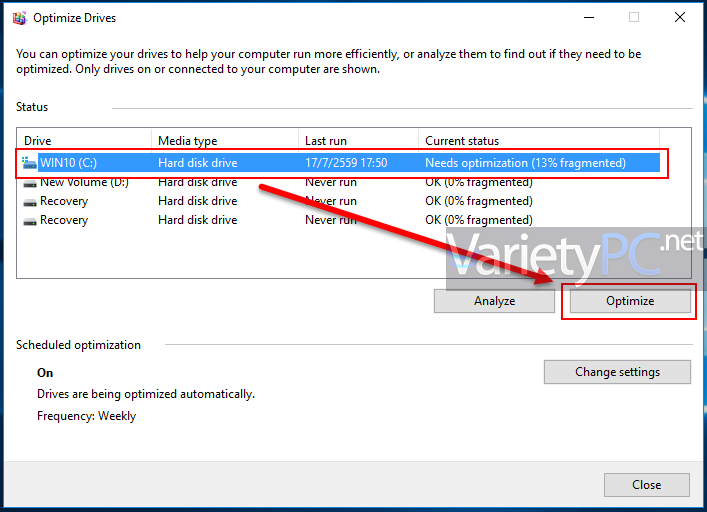Click the Drive column header
Image resolution: width=707 pixels, height=512 pixels.
pyautogui.click(x=84, y=141)
